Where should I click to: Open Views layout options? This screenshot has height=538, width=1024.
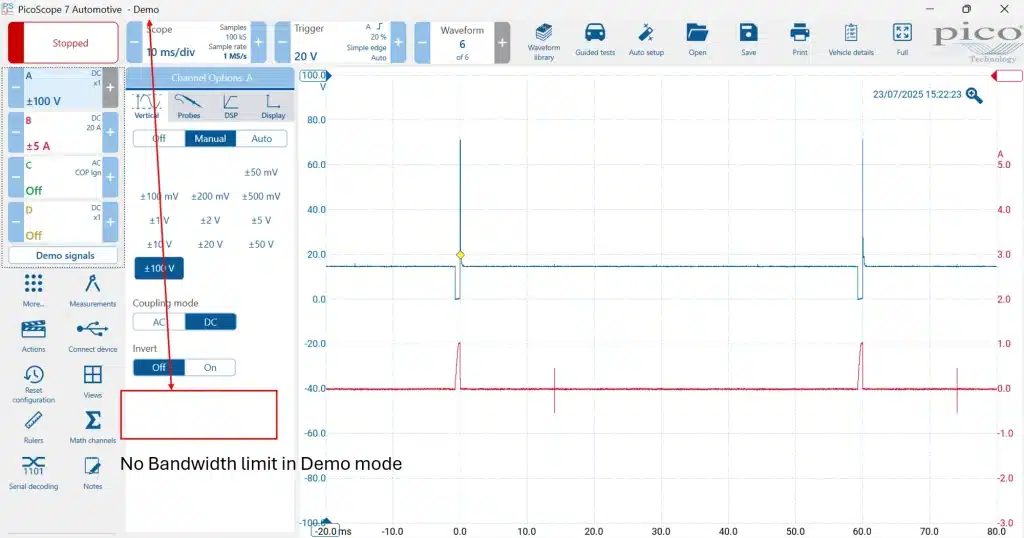pos(93,382)
